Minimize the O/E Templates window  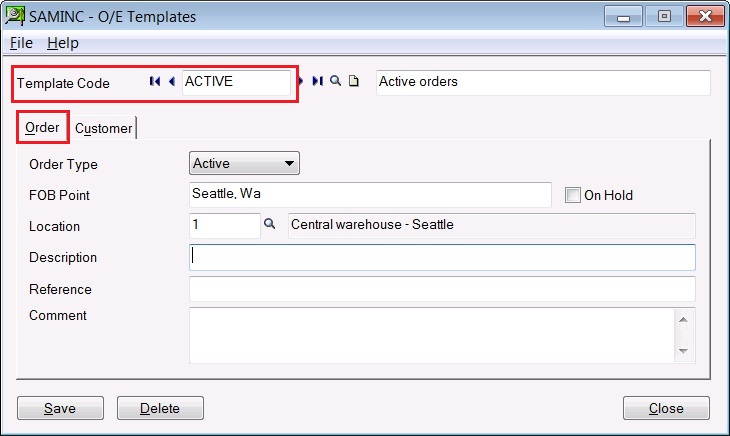(623, 17)
